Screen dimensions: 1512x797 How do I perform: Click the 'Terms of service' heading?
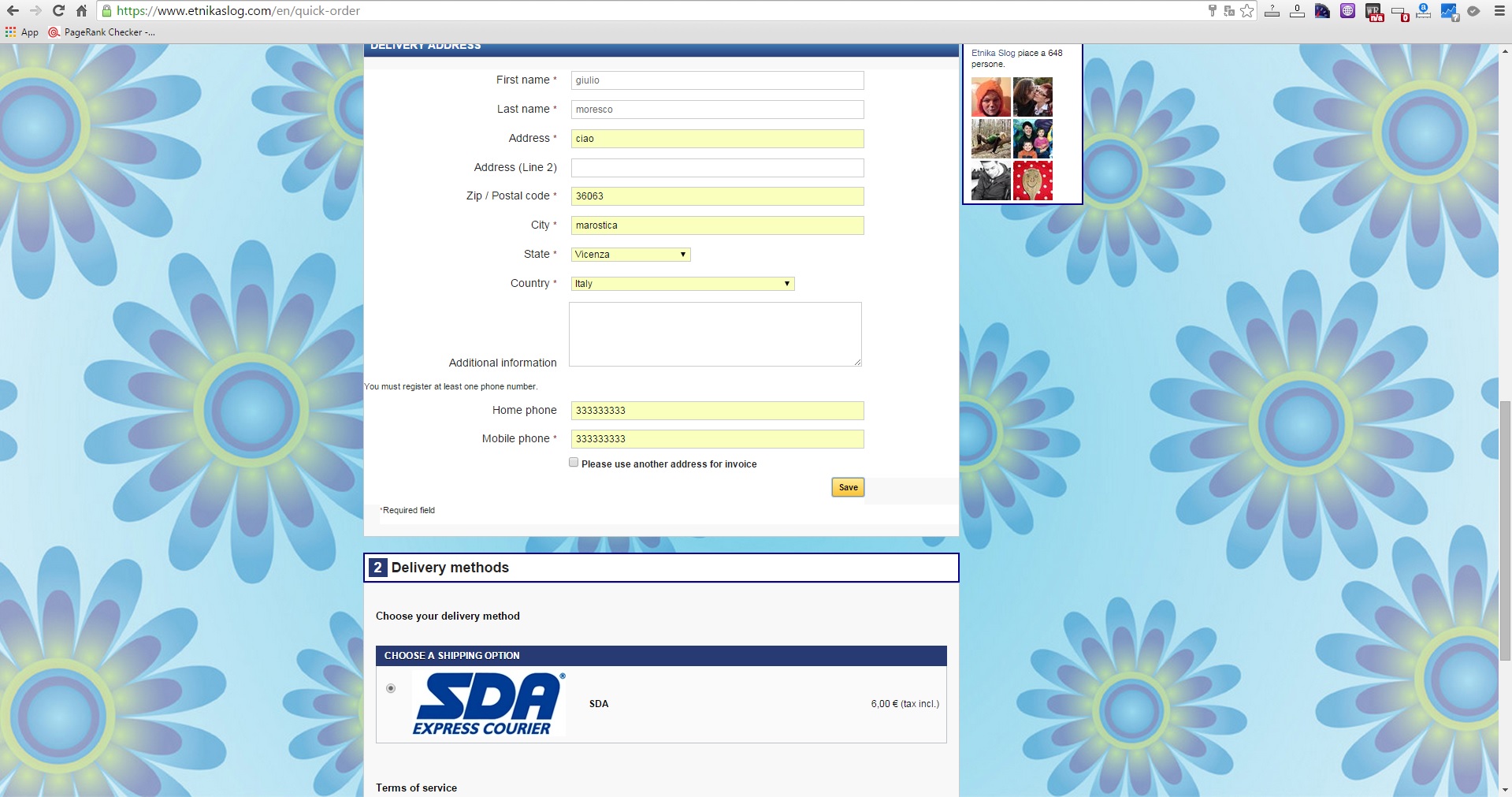[416, 788]
